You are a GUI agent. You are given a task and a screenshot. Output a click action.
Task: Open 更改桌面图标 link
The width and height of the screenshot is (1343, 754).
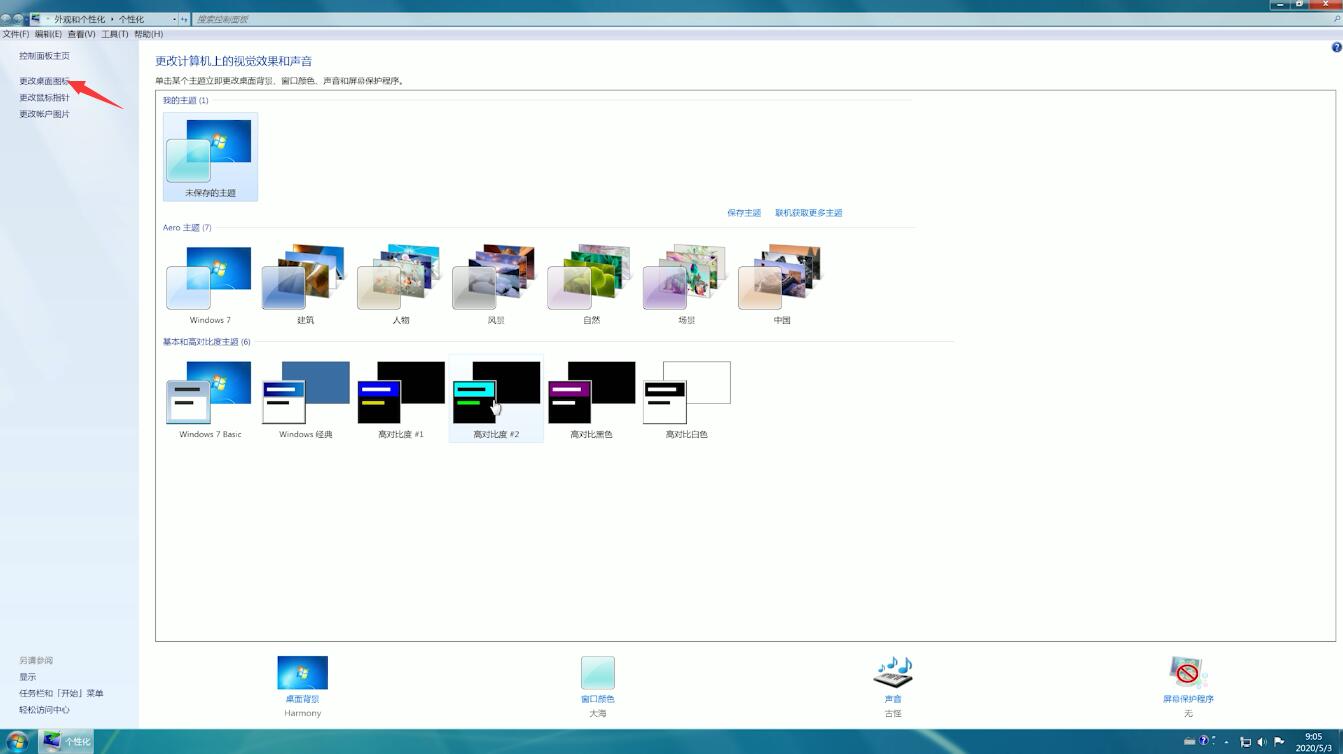click(45, 81)
